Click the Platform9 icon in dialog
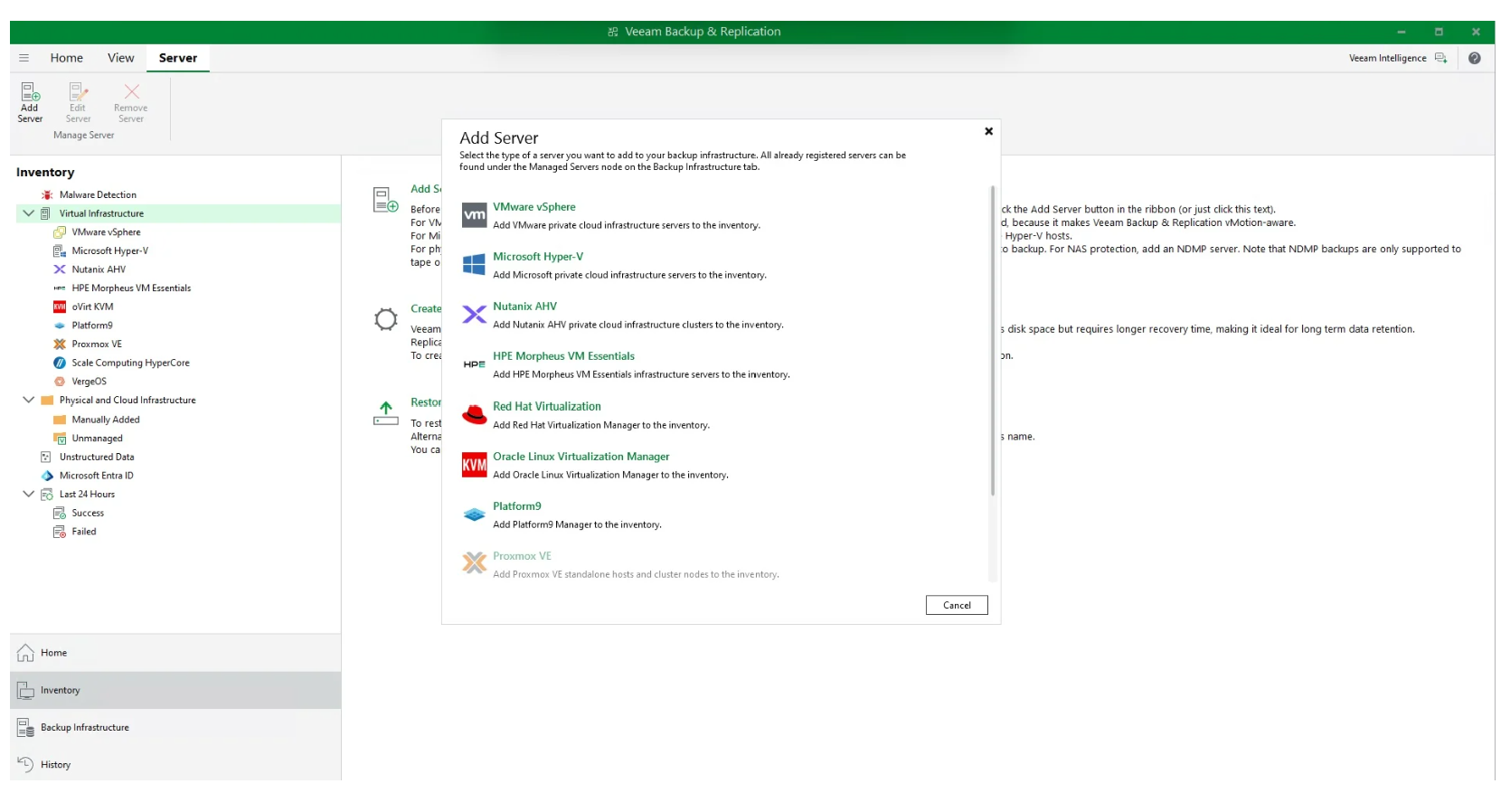1510x812 pixels. coord(475,515)
